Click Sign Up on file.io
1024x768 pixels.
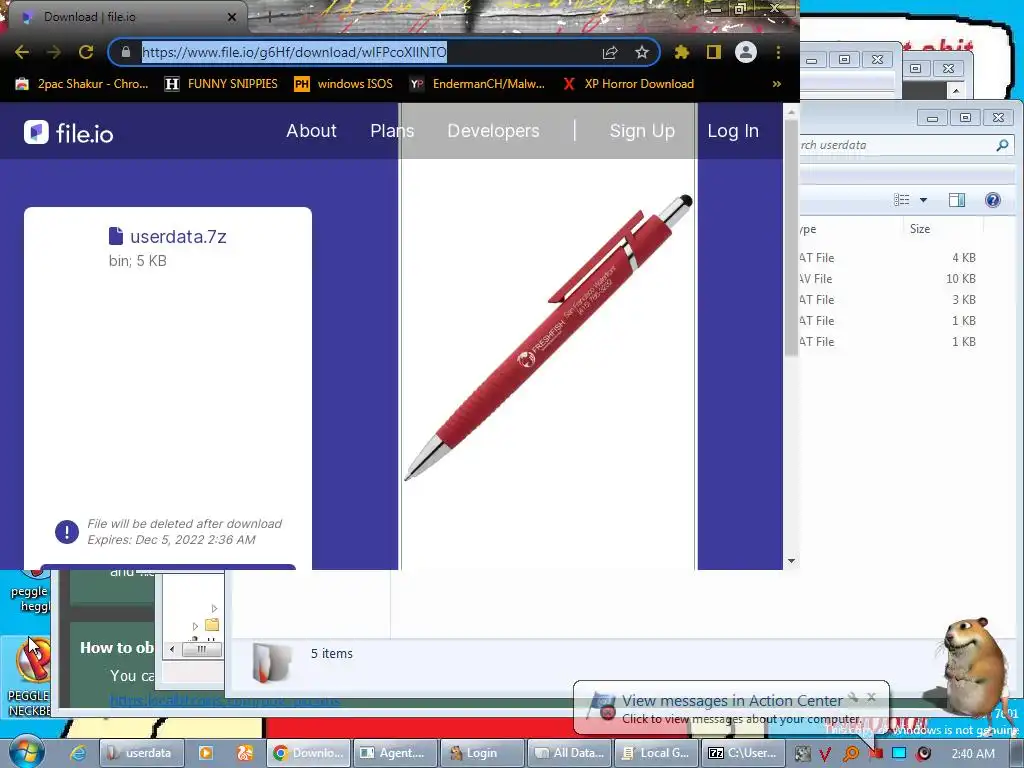(x=642, y=131)
